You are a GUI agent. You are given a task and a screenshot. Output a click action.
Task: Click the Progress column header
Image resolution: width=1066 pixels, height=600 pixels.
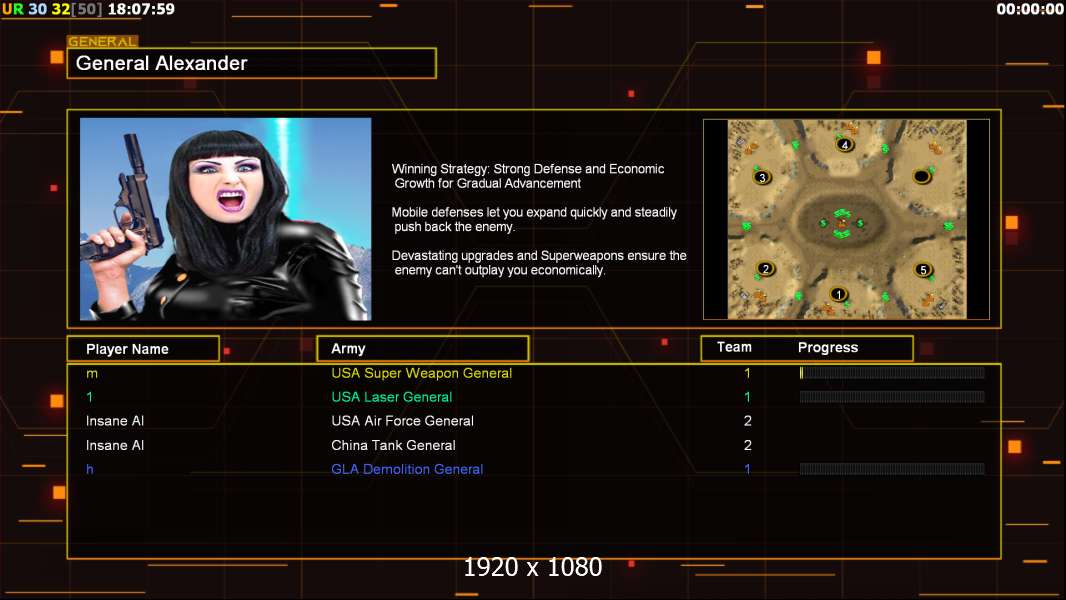(827, 347)
